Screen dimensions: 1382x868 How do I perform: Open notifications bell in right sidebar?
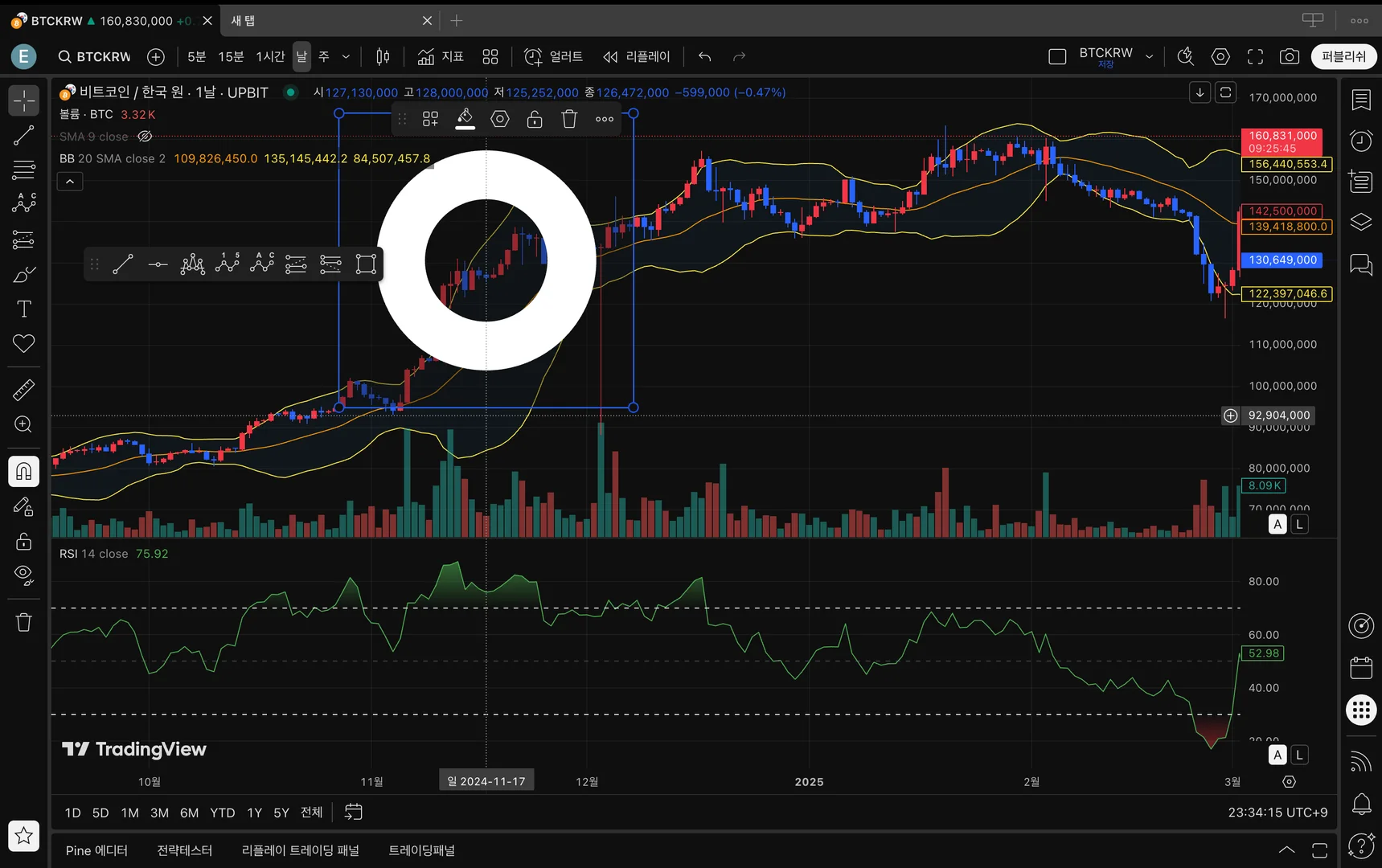pos(1361,803)
